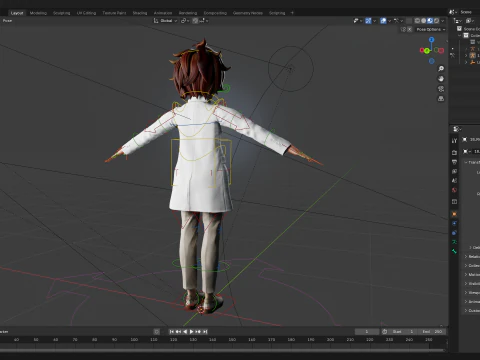Open the Output properties tab
This screenshot has height=360, width=480.
click(x=454, y=162)
